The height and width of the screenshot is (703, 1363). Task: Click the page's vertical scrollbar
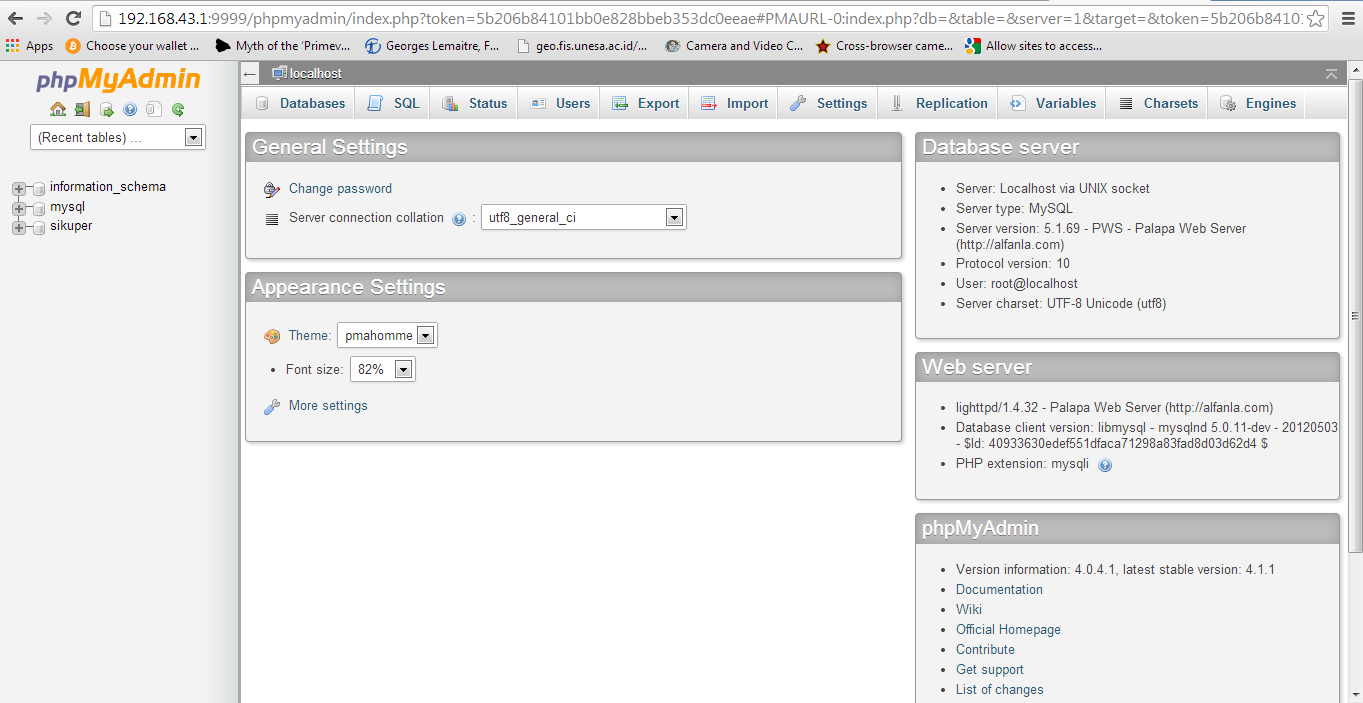click(x=1355, y=383)
